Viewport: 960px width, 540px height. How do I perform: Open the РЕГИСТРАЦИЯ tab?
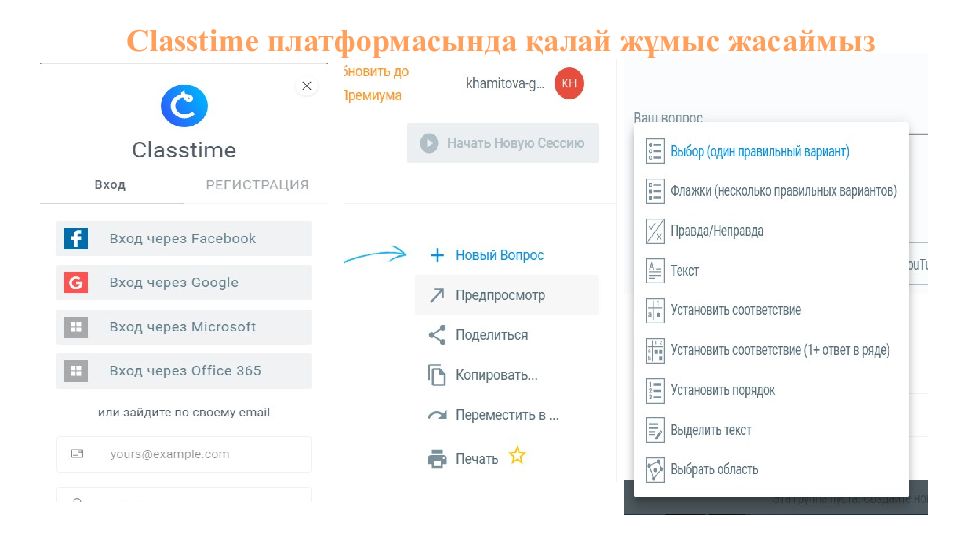(257, 185)
